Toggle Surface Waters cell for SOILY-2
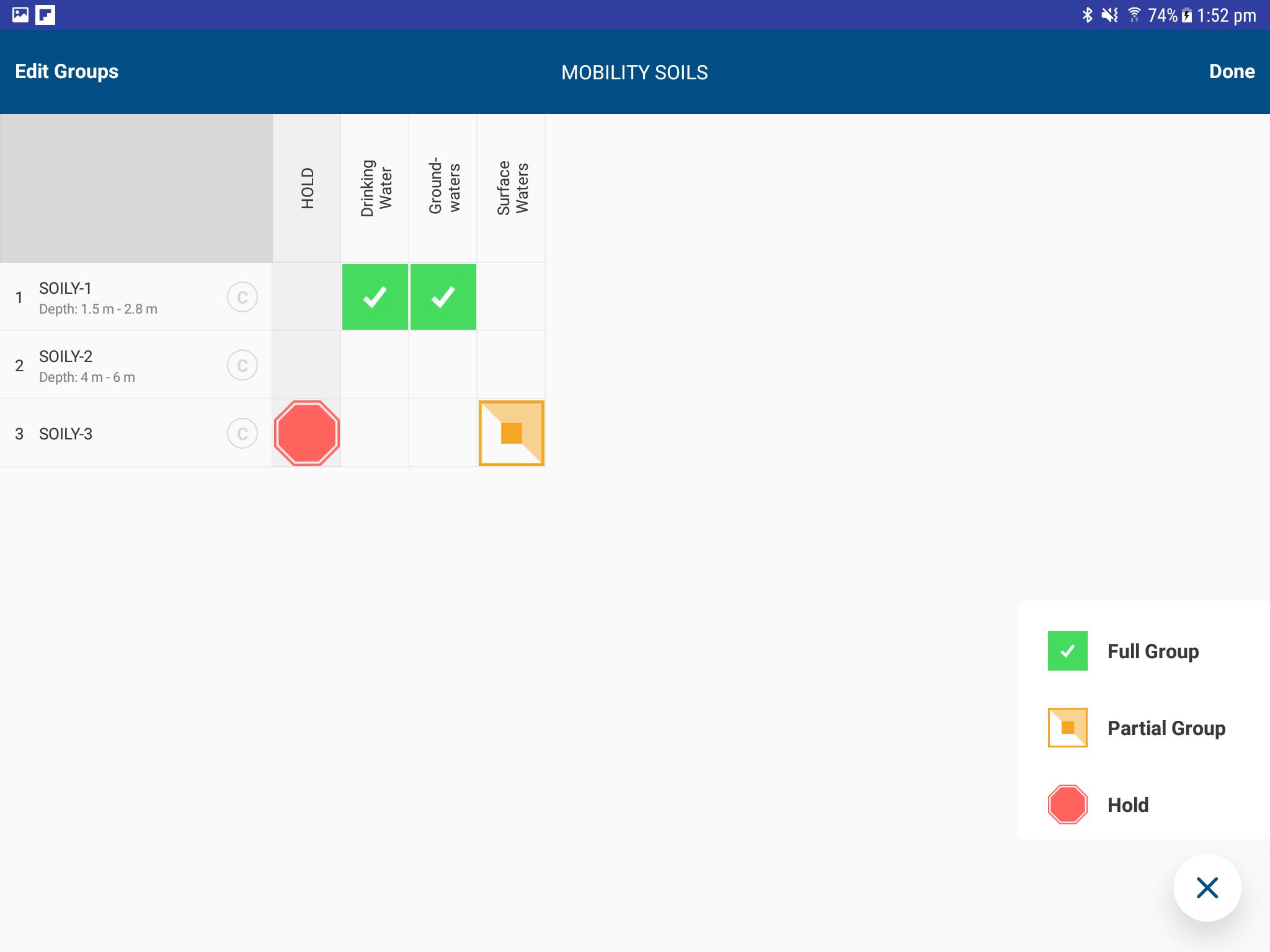The image size is (1270, 952). [x=511, y=365]
